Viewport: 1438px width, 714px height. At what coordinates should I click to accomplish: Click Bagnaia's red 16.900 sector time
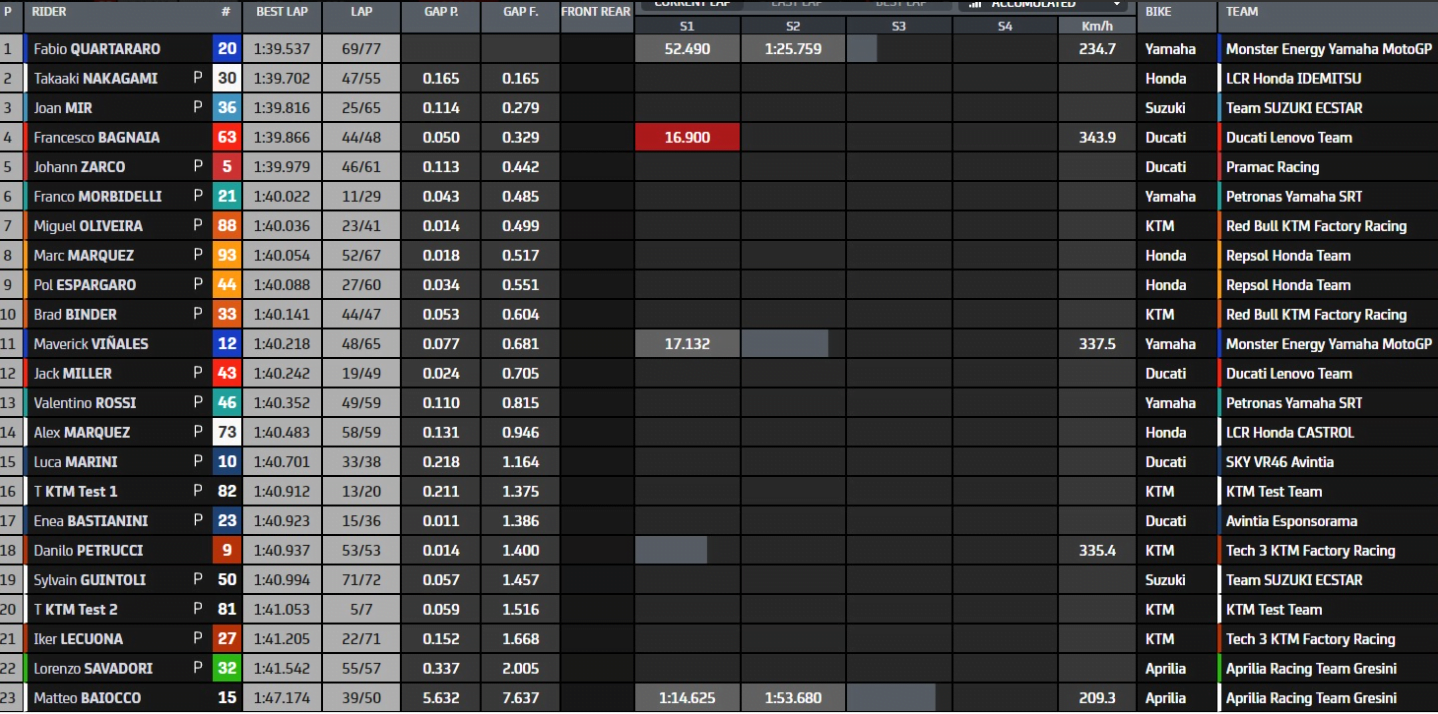coord(687,138)
